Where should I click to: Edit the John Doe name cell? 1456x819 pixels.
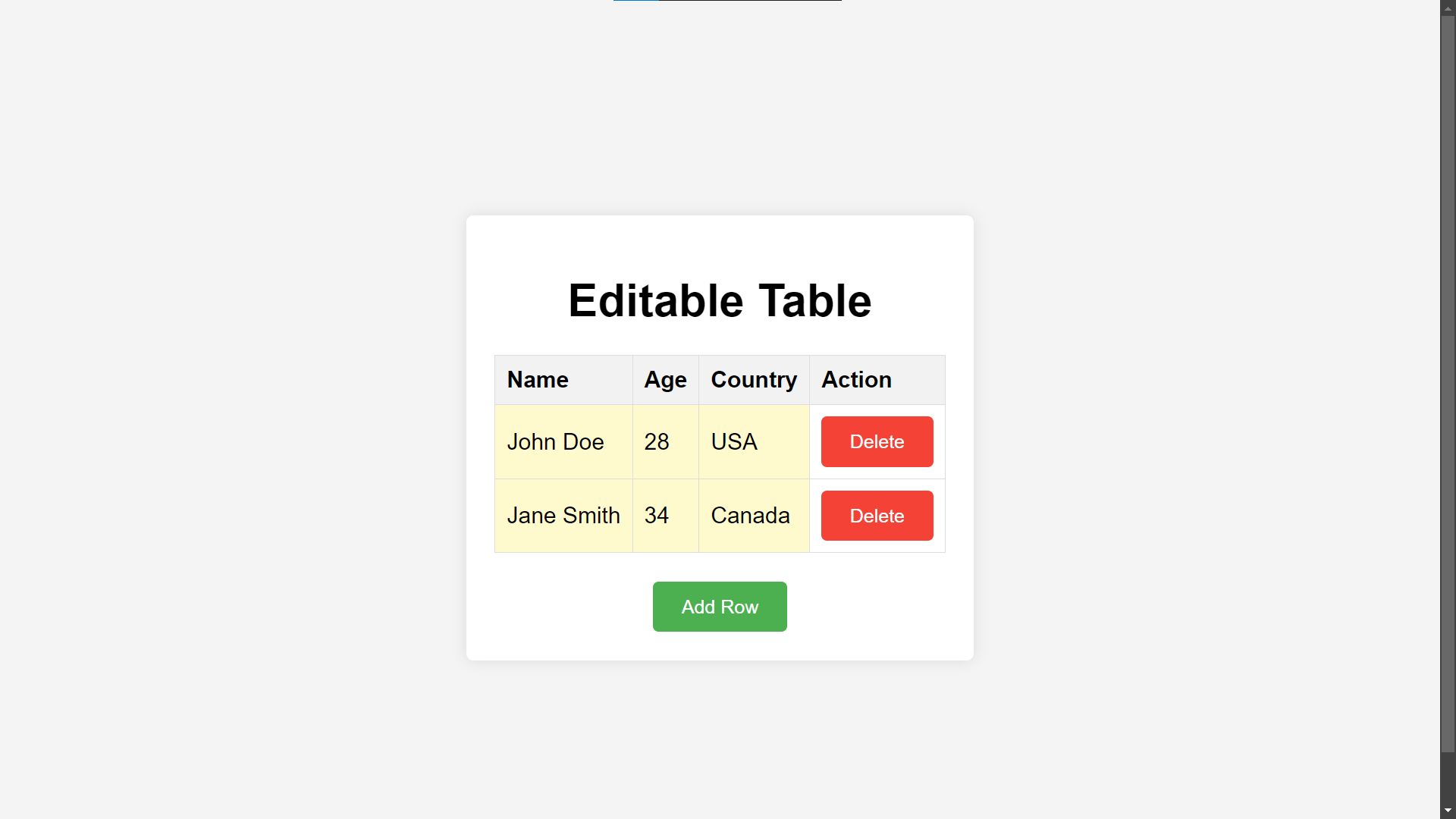[x=563, y=441]
